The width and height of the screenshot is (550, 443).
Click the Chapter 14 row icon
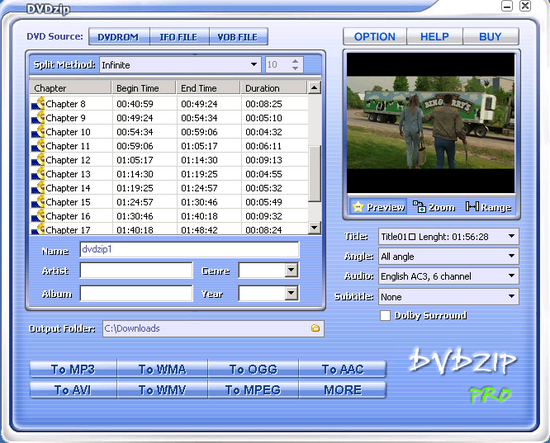tap(38, 188)
